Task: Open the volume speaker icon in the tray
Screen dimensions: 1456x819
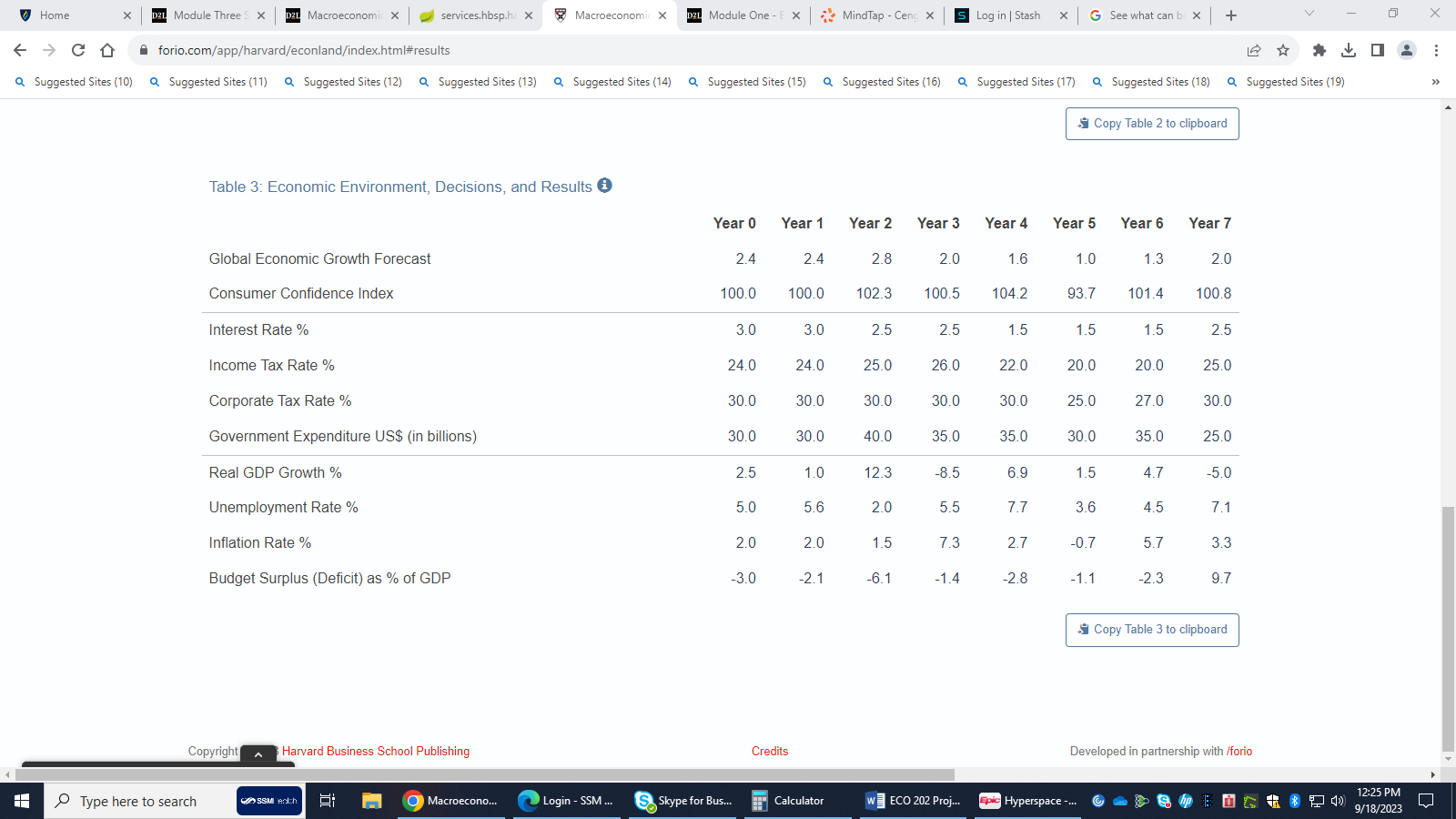Action: (x=1336, y=801)
